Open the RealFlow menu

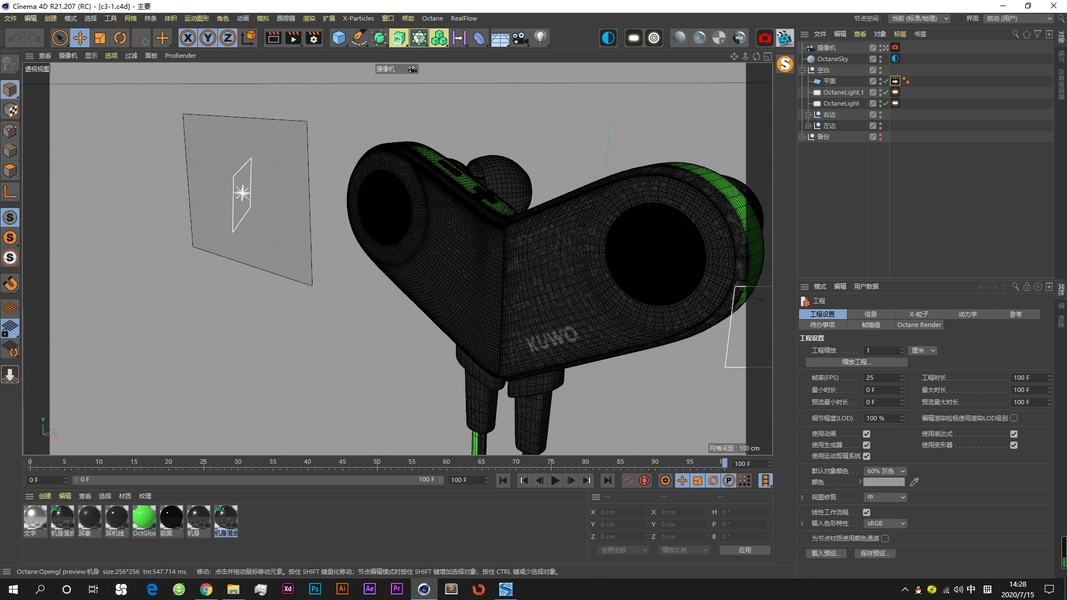coord(463,18)
